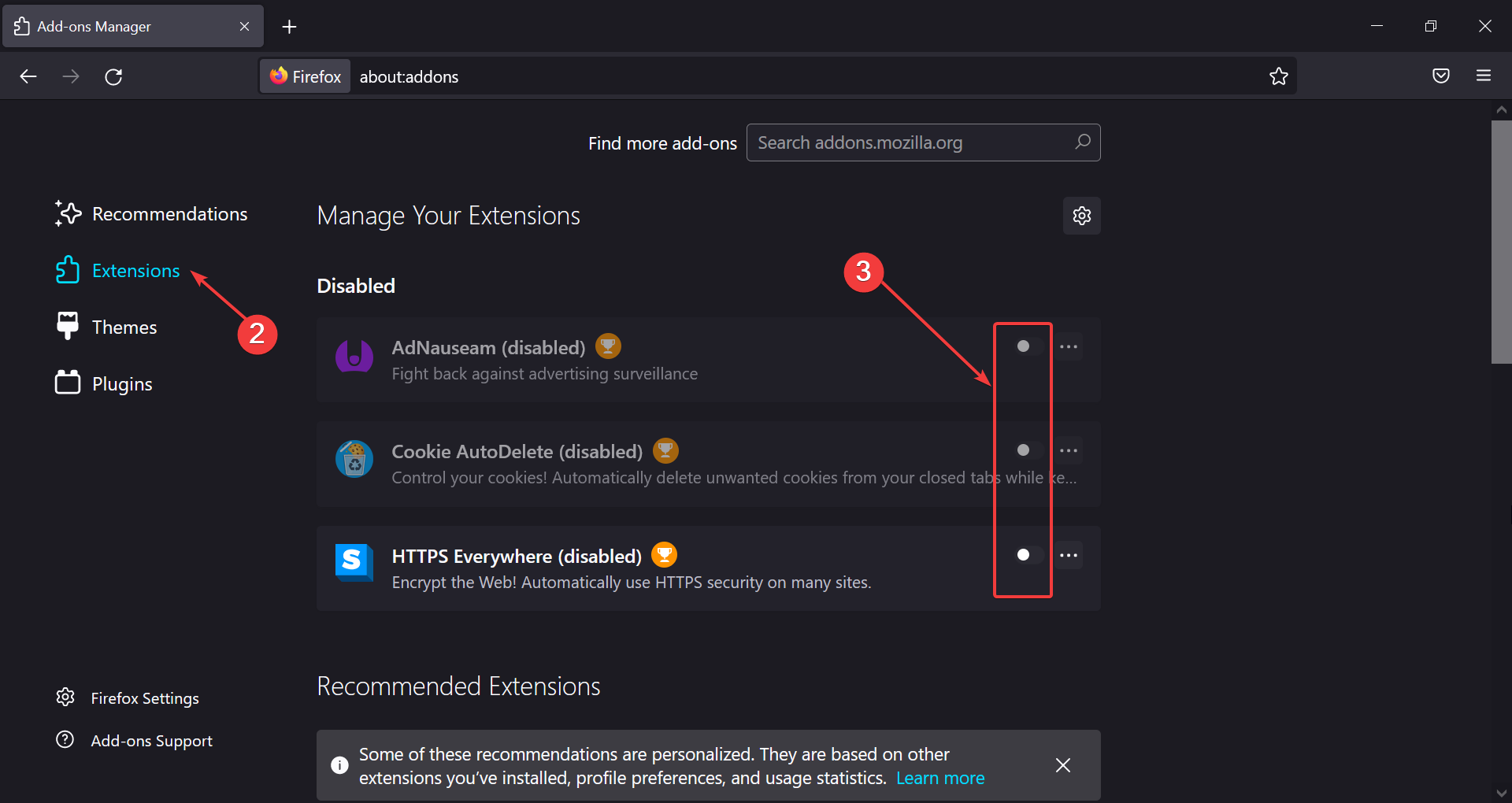Close the Add-ons Manager tab
This screenshot has width=1512, height=803.
pos(244,26)
